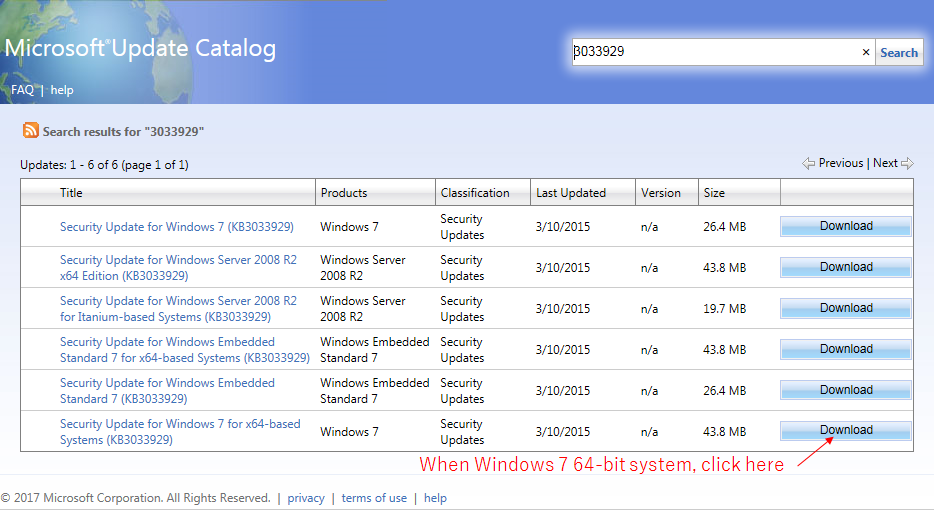The image size is (934, 510).
Task: Open the help link in the footer
Action: 435,498
